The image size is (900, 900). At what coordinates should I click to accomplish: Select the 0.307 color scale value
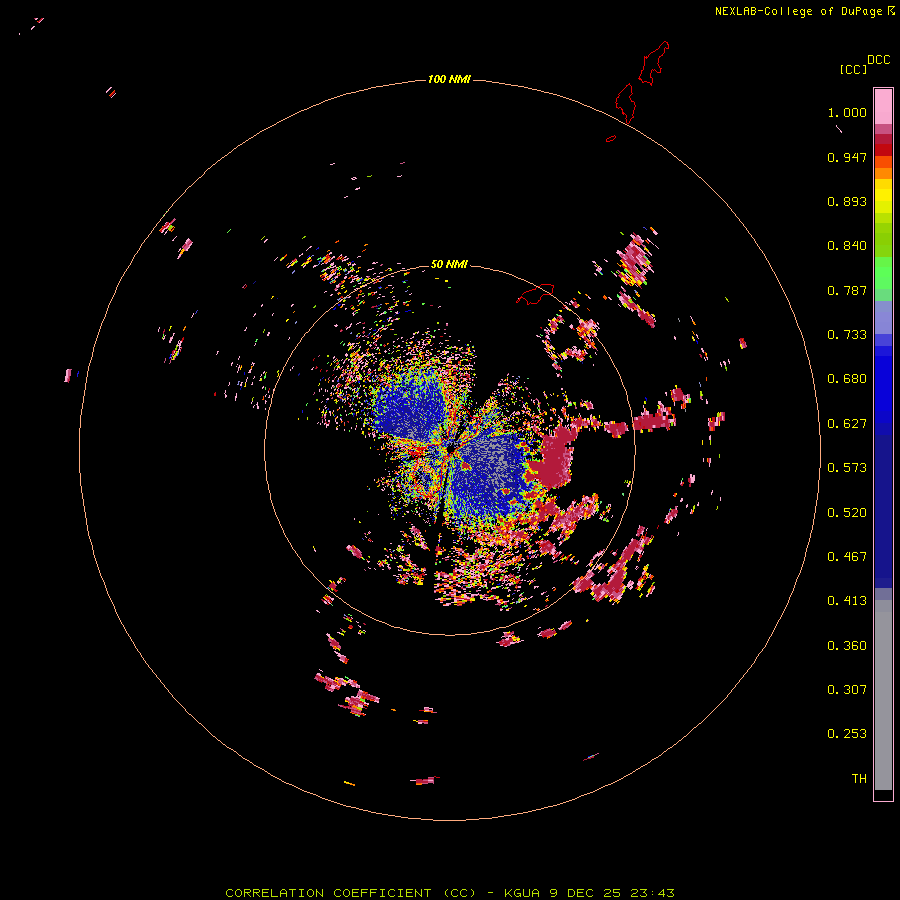[x=847, y=690]
